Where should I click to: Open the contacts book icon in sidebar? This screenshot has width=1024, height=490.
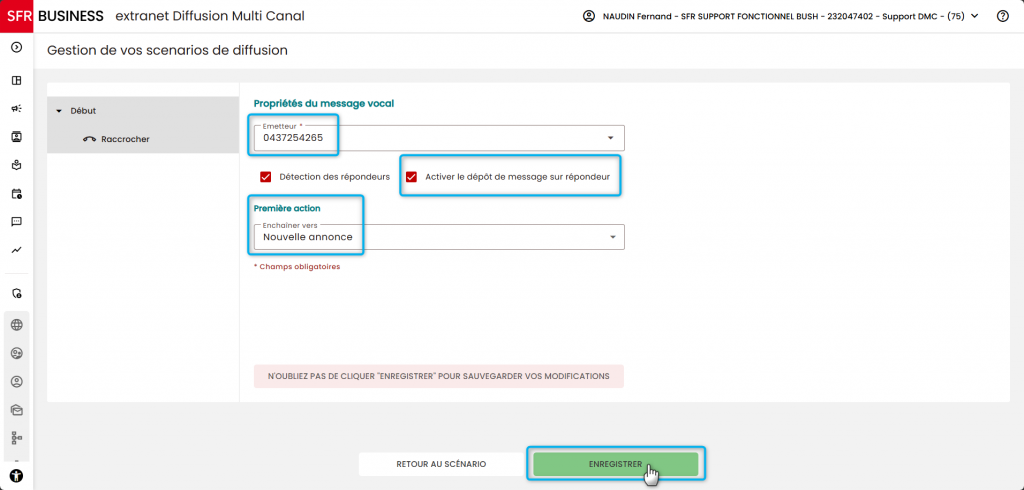click(17, 137)
